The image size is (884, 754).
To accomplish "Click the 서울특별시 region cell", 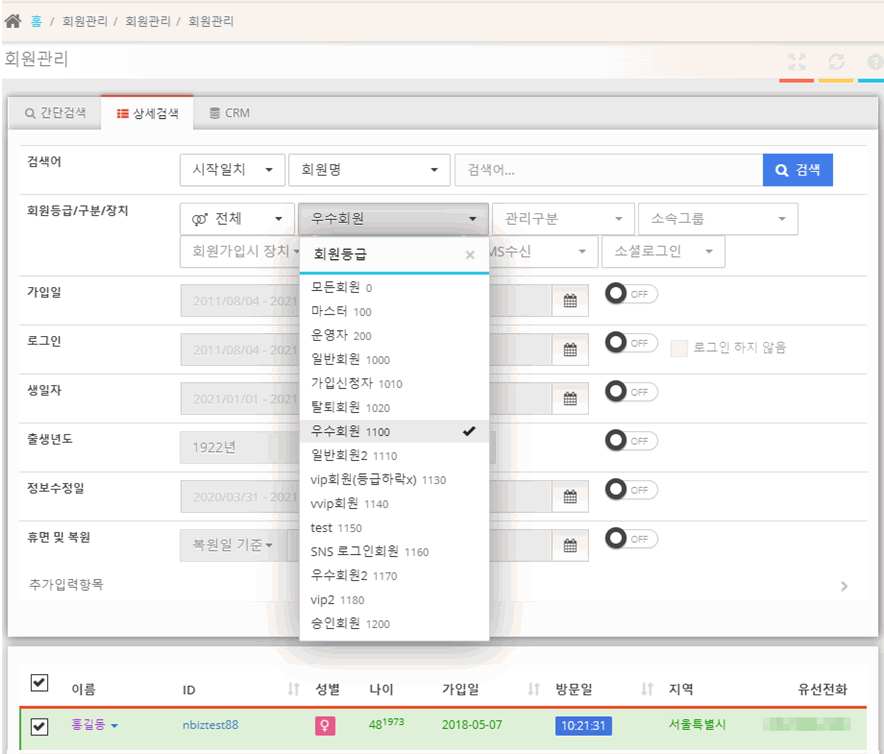I will (697, 725).
